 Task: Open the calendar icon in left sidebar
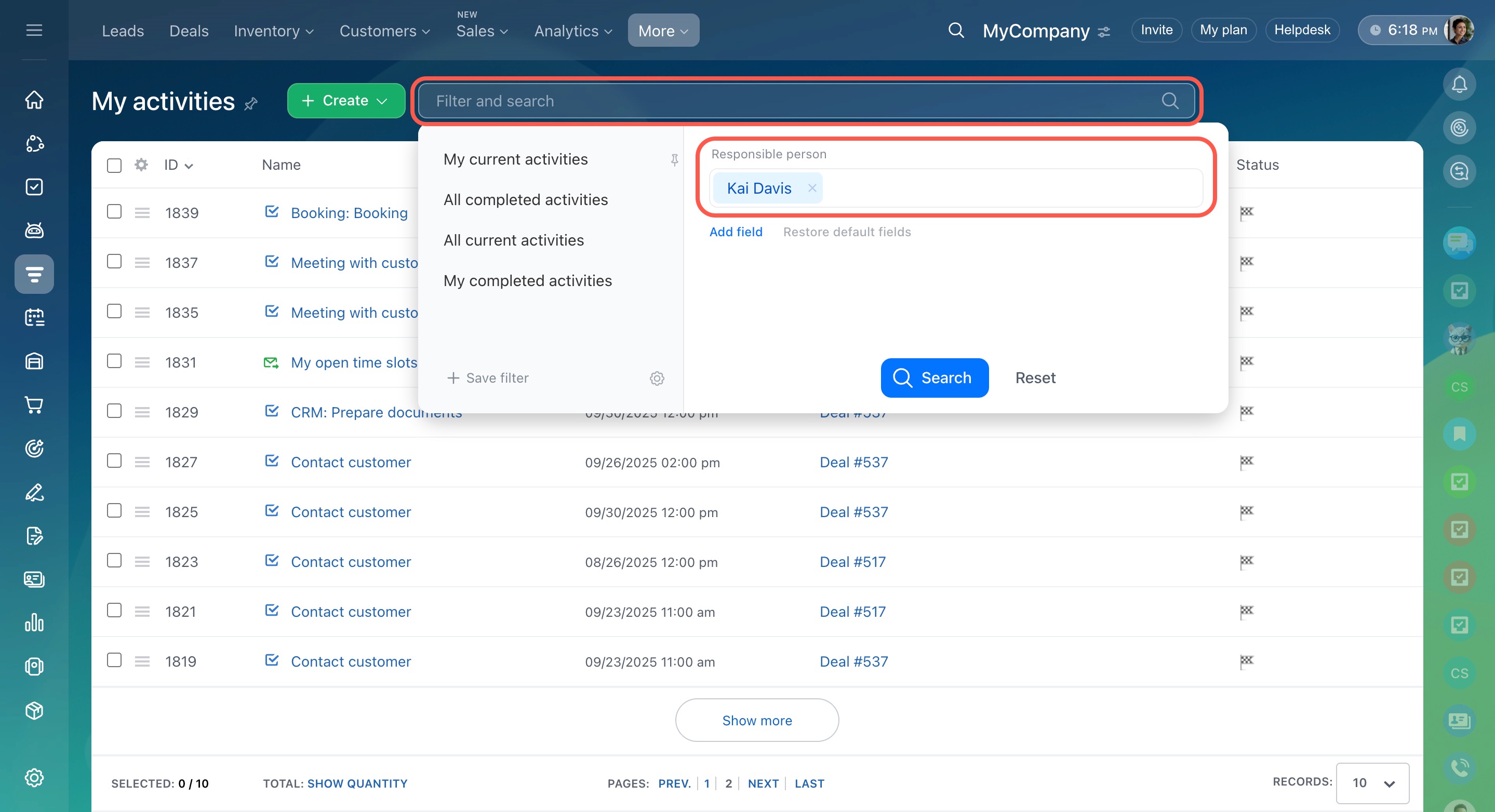(34, 317)
